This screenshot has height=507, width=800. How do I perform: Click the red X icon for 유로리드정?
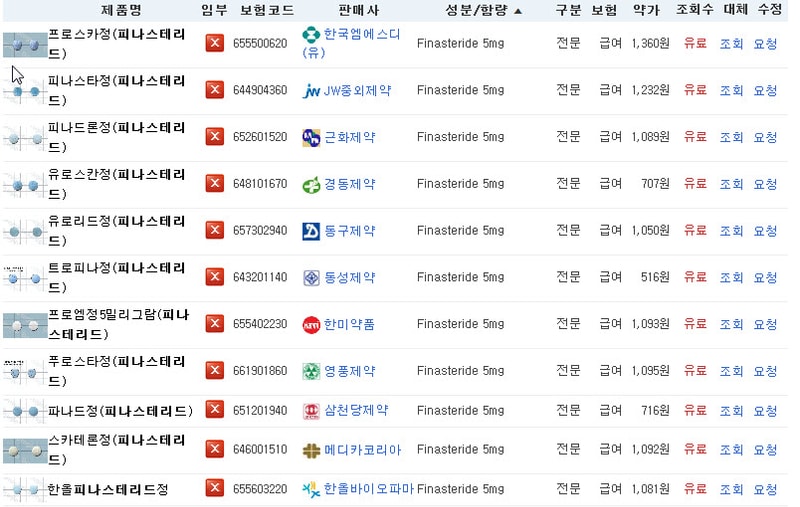point(214,231)
